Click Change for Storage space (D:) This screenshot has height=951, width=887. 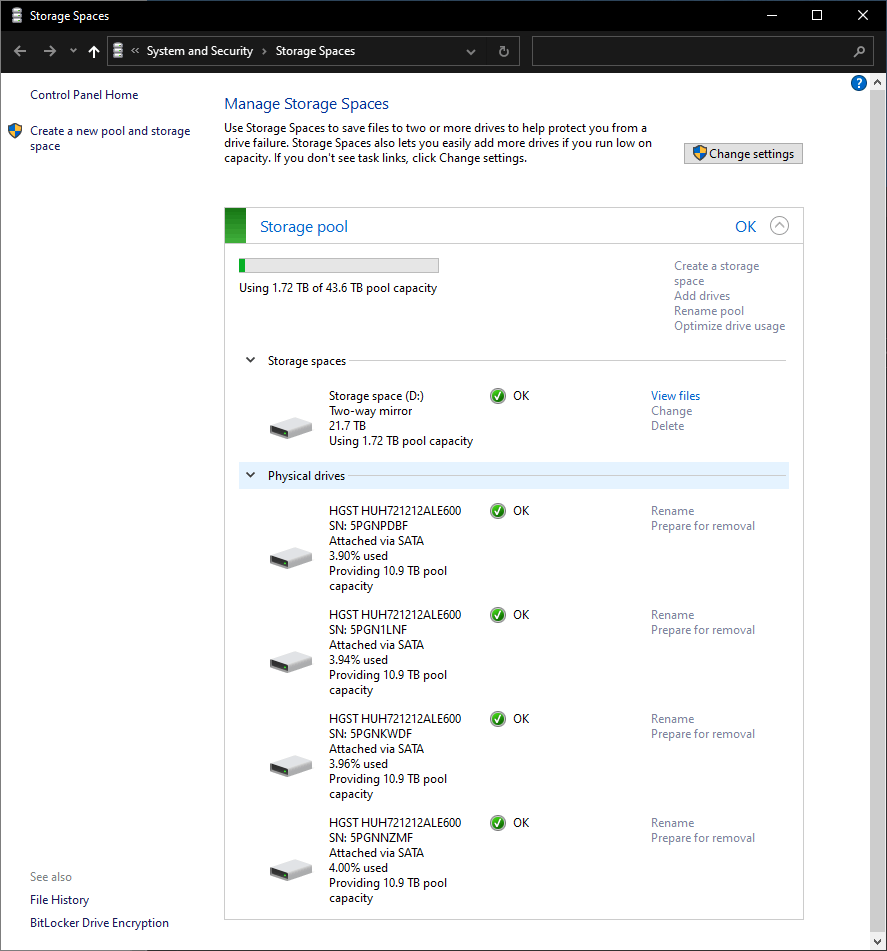(672, 411)
